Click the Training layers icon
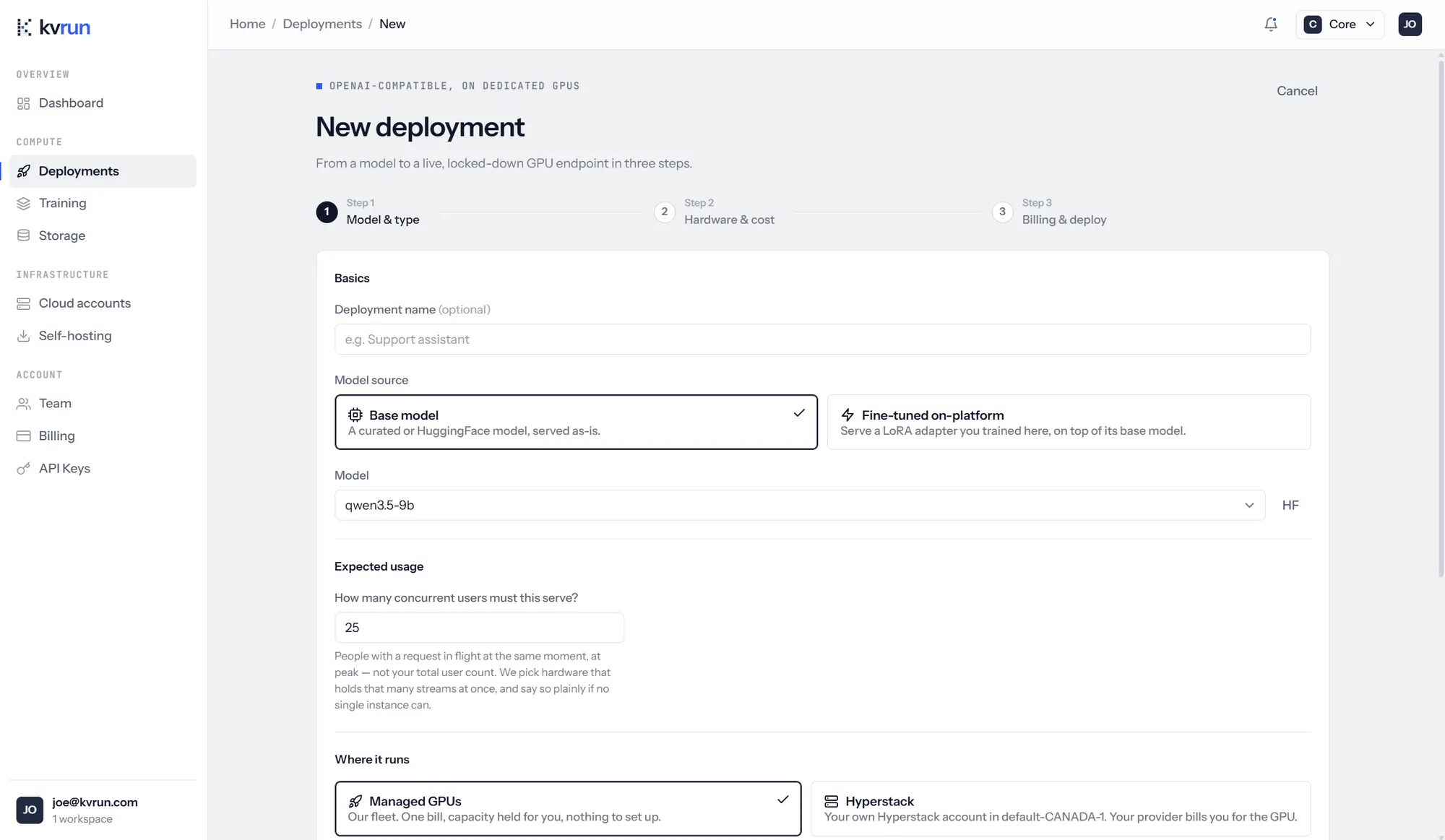Screen dimensions: 1445x840 pyautogui.click(x=24, y=204)
